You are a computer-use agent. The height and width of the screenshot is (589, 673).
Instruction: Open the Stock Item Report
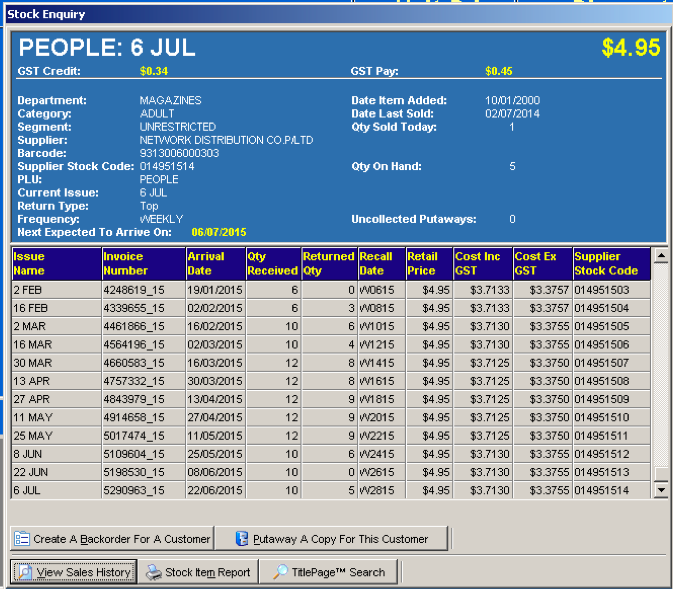pyautogui.click(x=198, y=572)
